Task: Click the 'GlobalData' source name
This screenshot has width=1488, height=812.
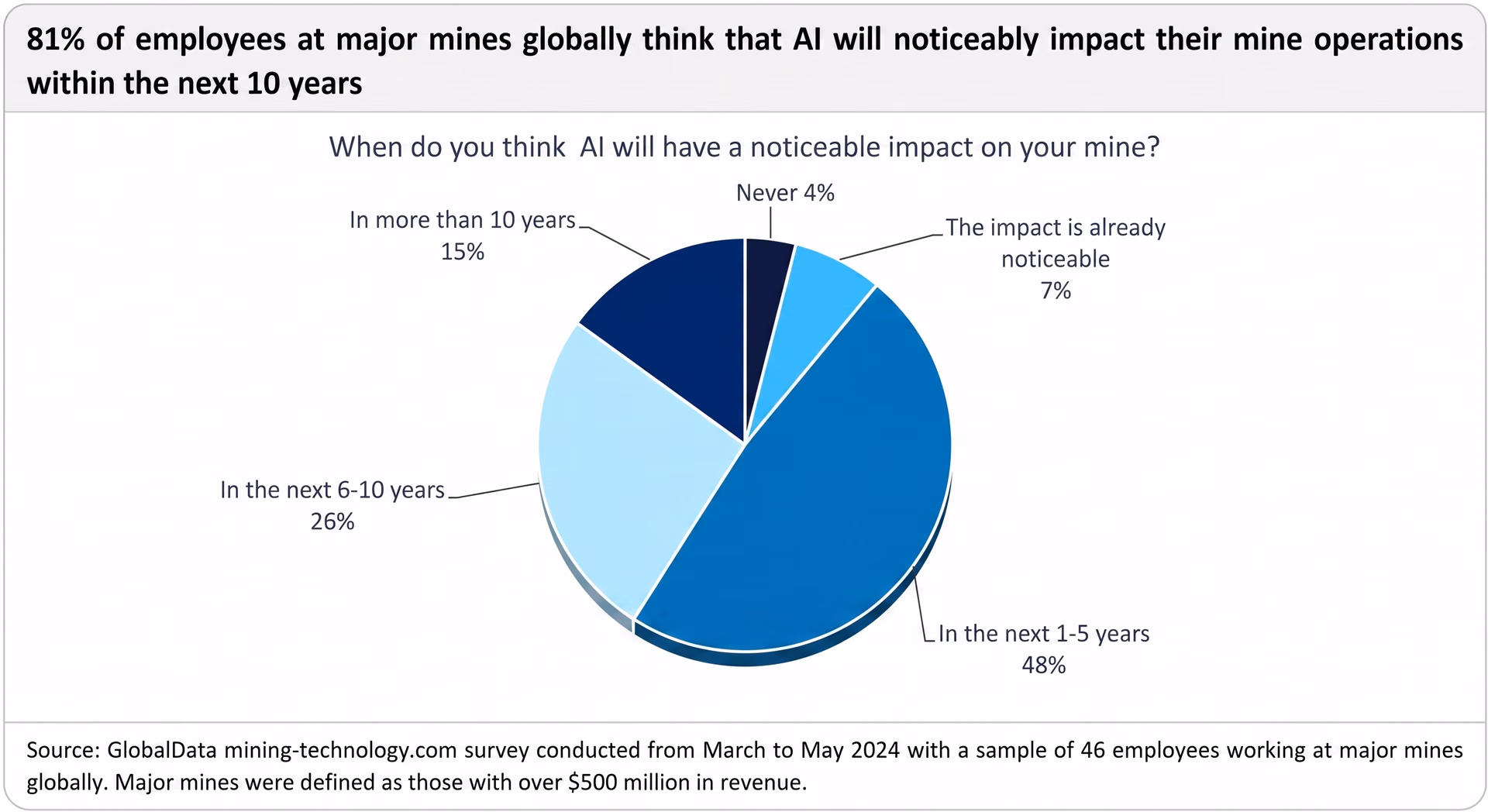Action: (x=162, y=750)
